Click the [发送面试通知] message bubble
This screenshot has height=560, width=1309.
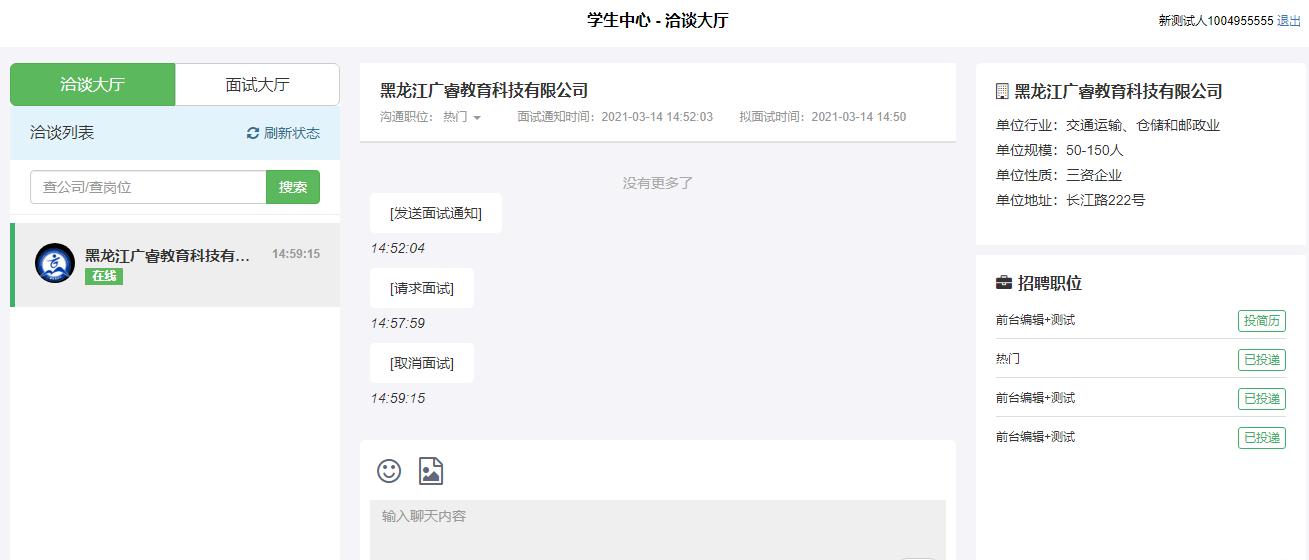point(436,214)
